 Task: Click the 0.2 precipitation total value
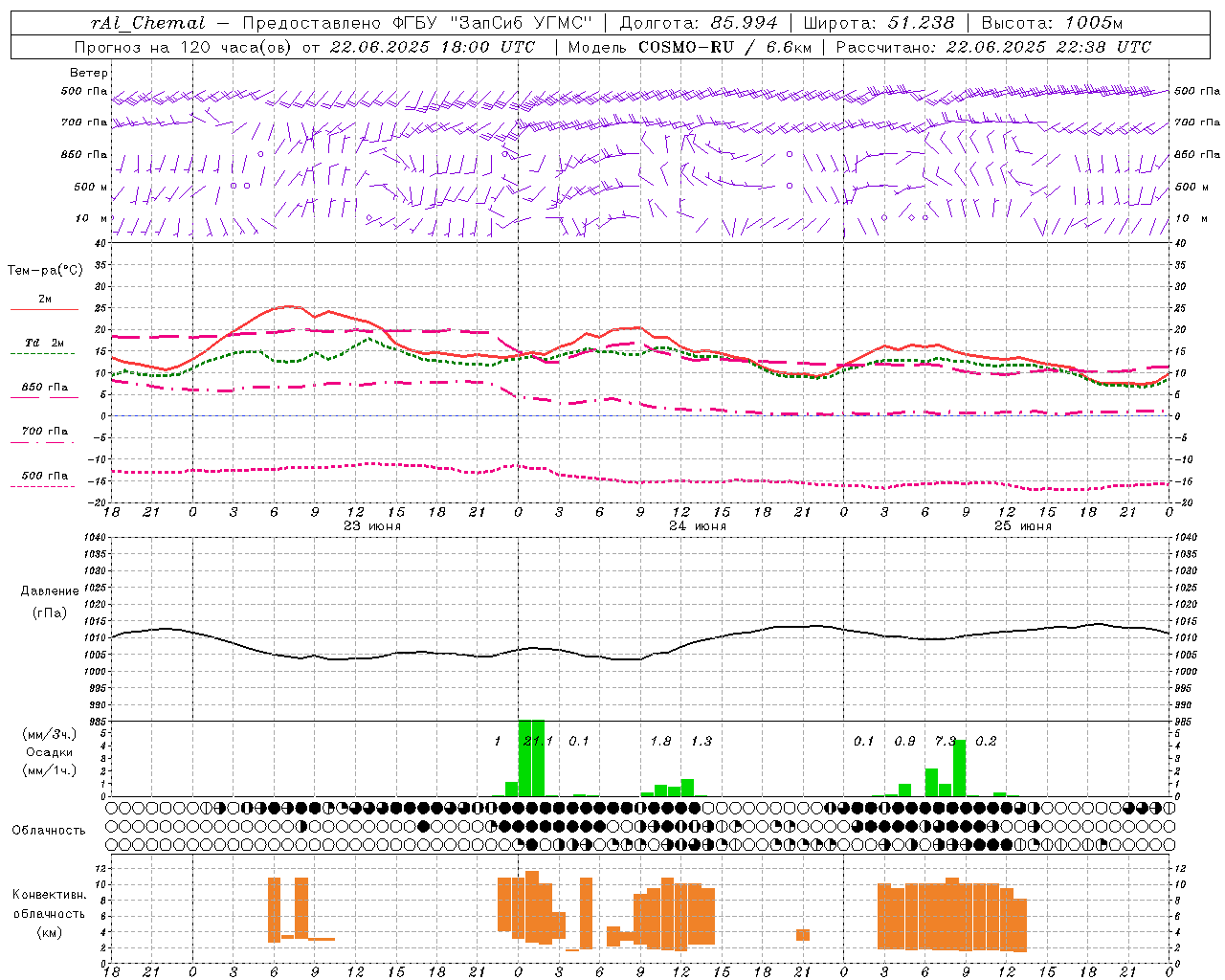986,741
